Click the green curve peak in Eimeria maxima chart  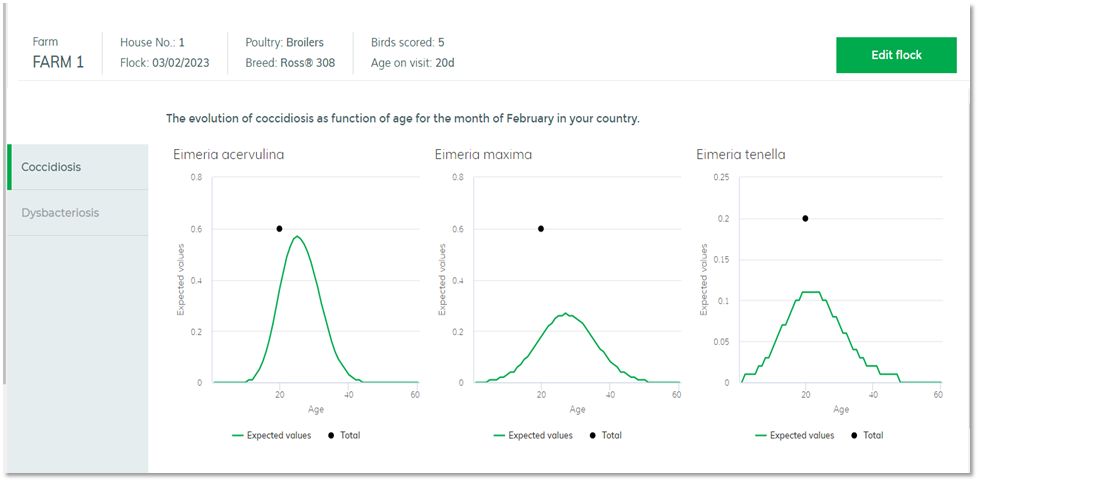click(565, 314)
